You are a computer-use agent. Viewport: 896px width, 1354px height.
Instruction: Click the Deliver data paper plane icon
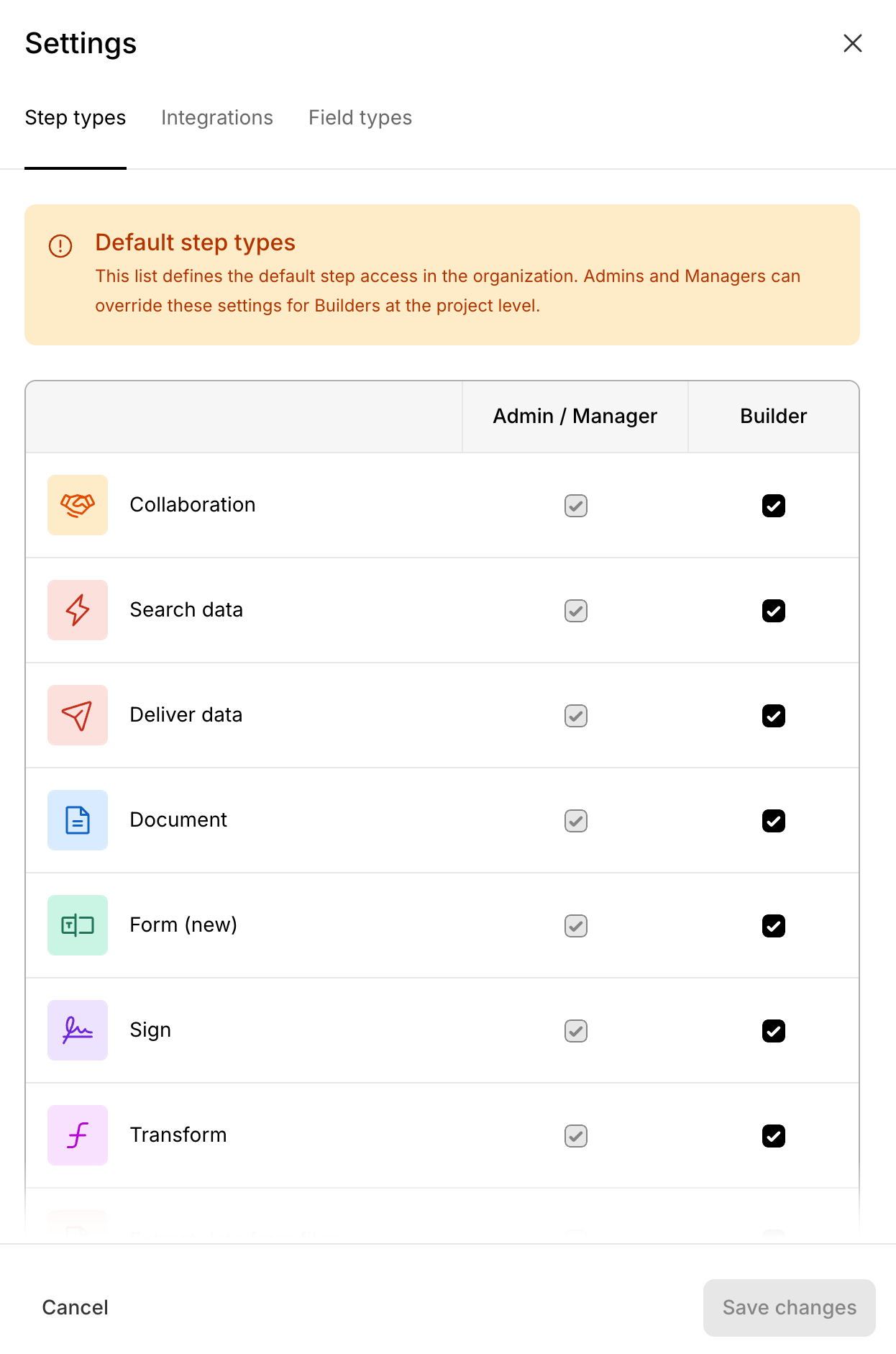[78, 715]
